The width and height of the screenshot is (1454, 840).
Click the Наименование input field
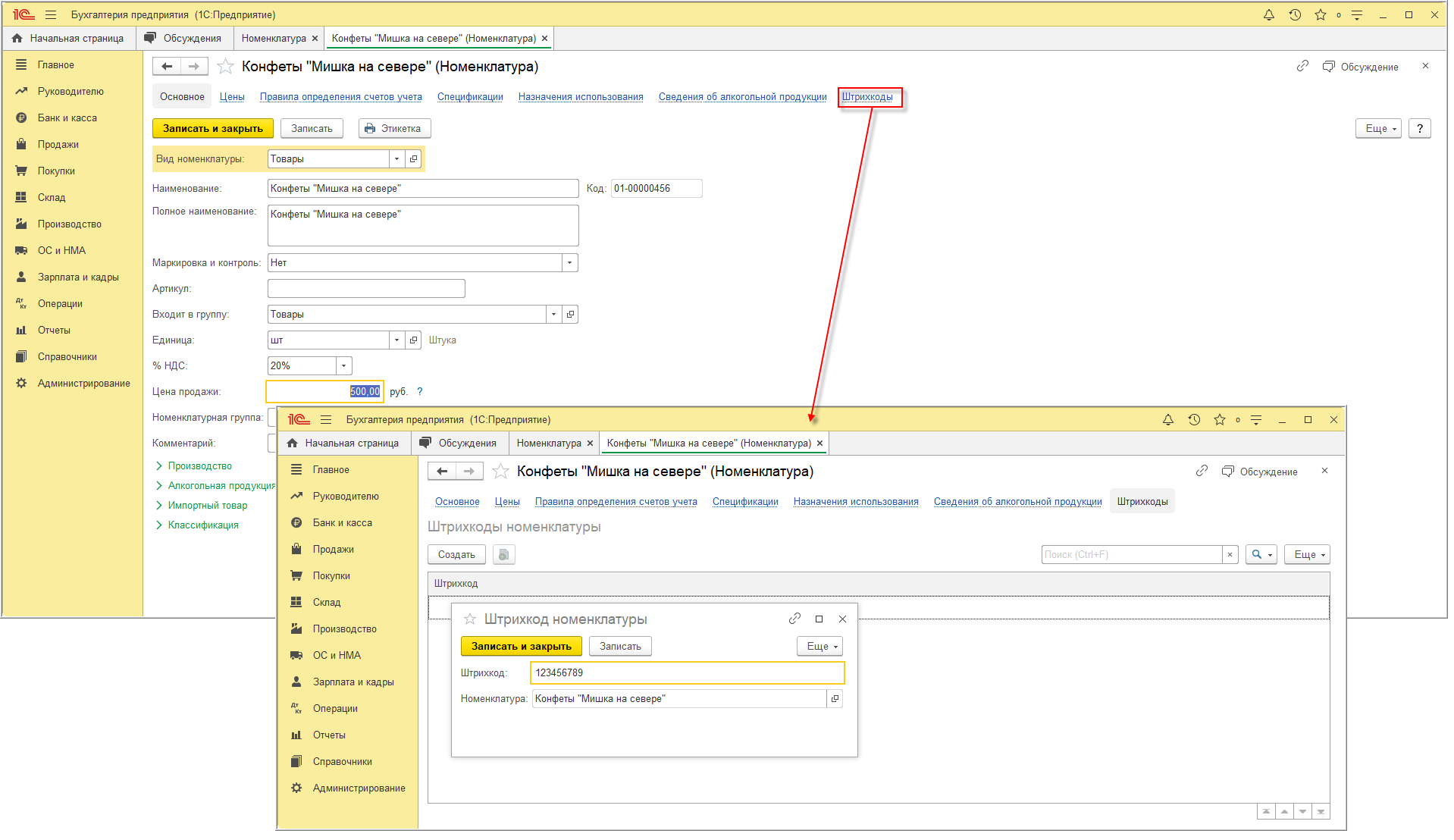[423, 188]
